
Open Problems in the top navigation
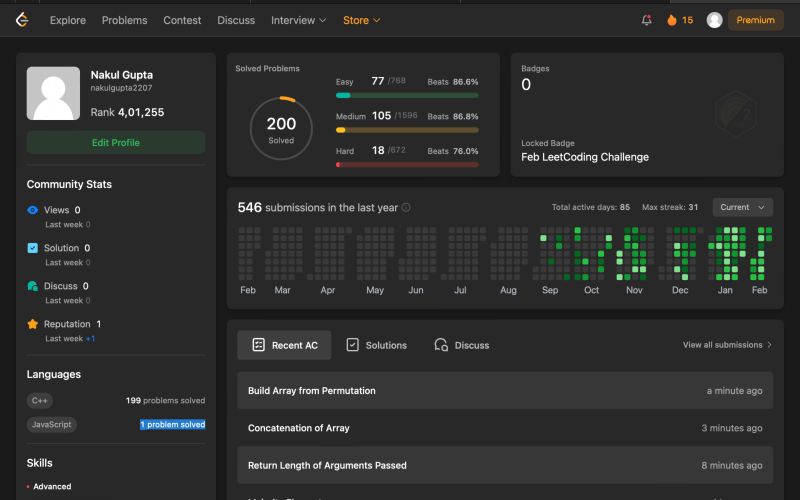(124, 20)
